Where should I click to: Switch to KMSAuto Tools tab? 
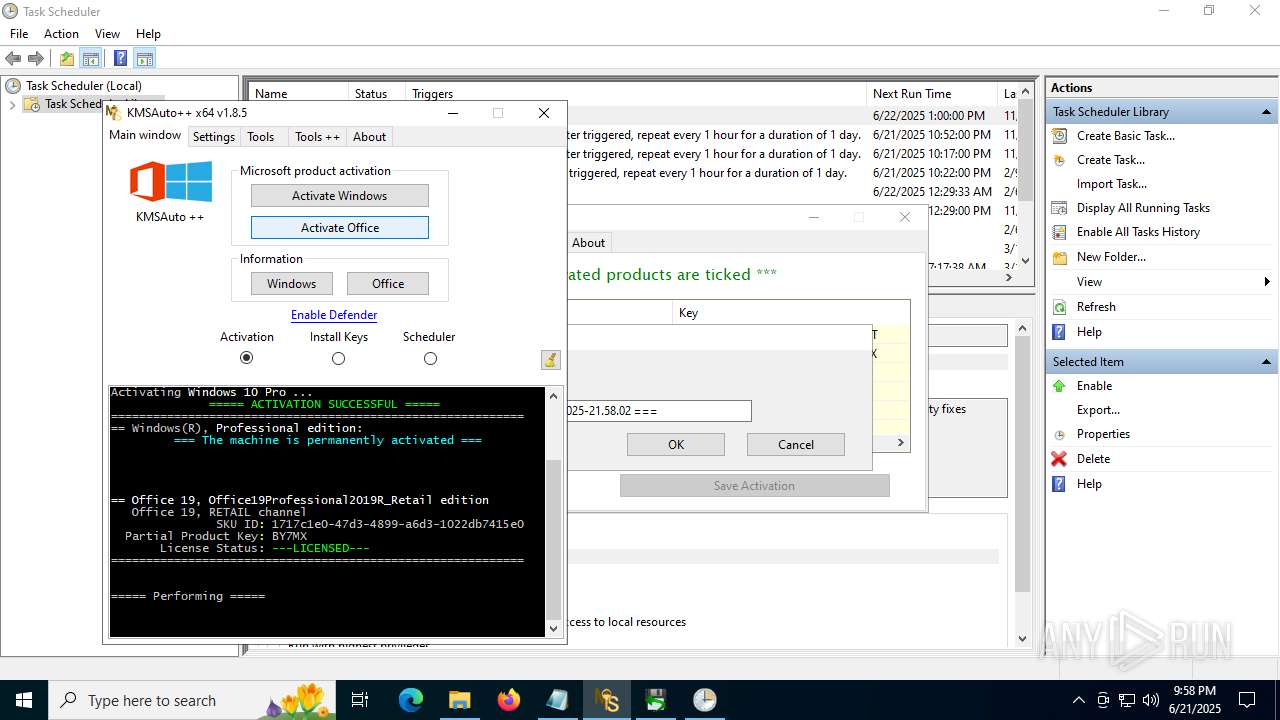[261, 137]
